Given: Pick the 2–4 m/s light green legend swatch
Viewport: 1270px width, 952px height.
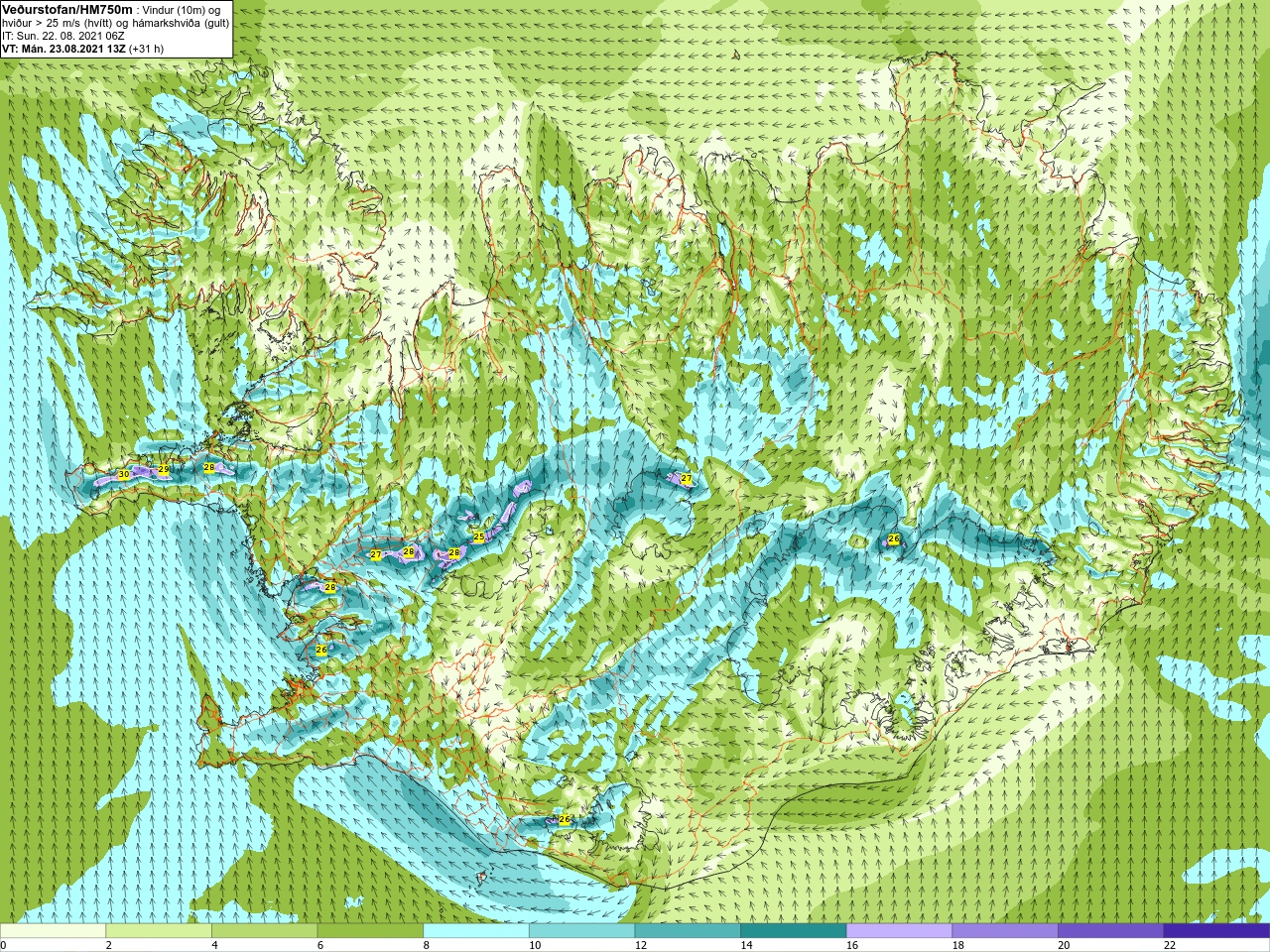Looking at the screenshot, I should click(159, 931).
